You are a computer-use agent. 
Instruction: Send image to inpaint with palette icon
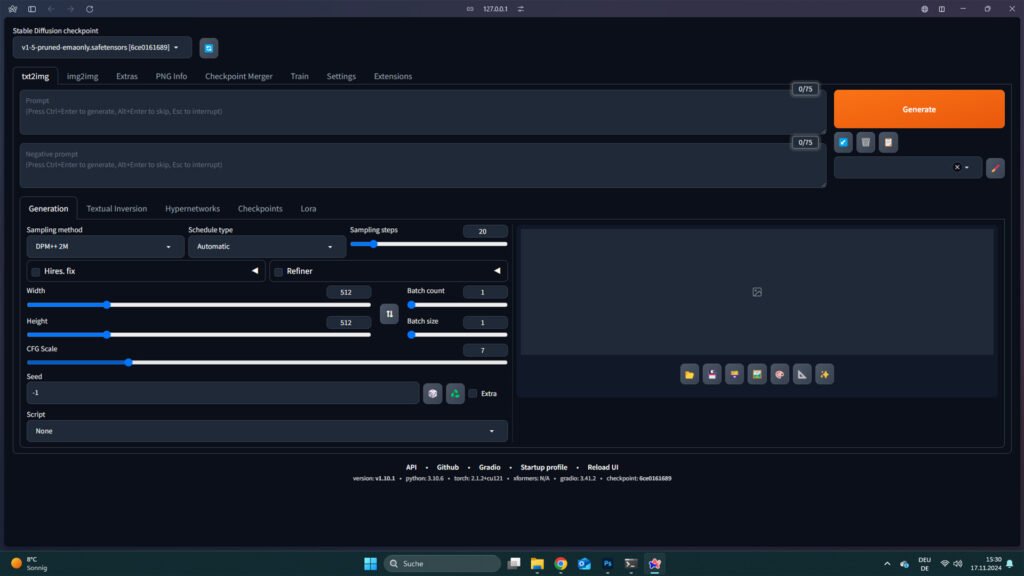(x=779, y=374)
